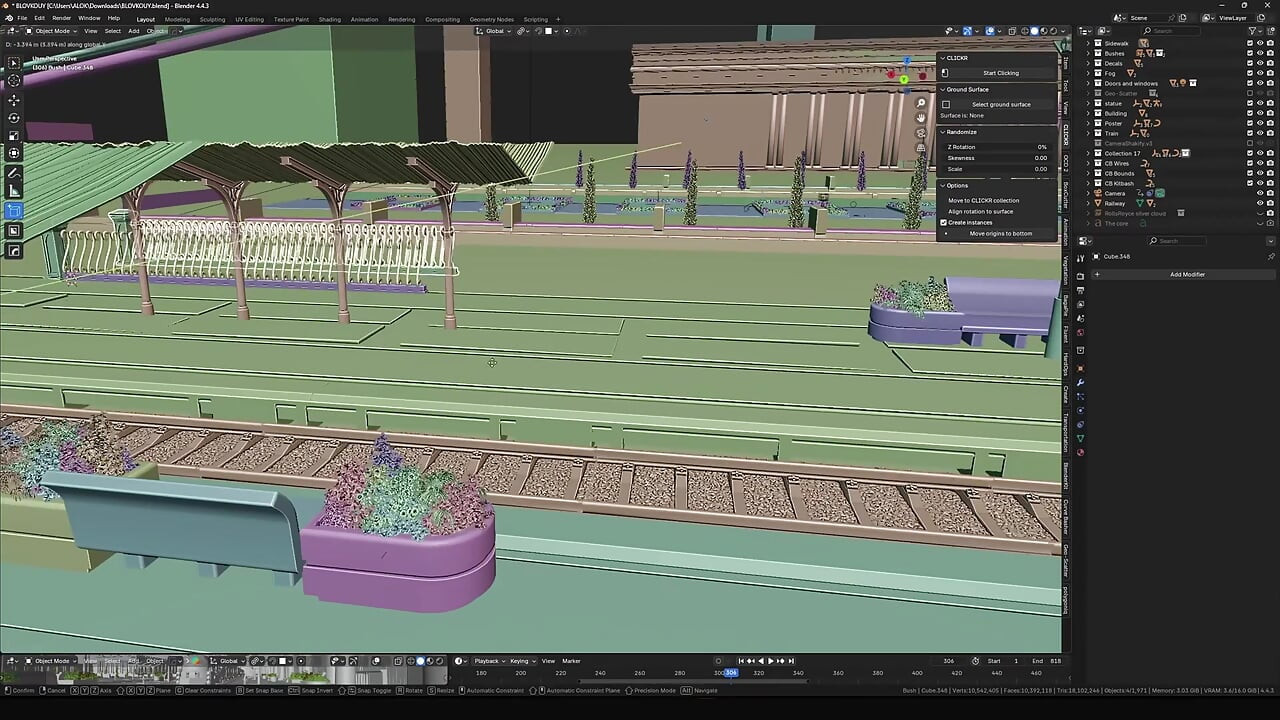Collapse the Randomize section in the CLICKR panel
The height and width of the screenshot is (720, 1280).
943,132
